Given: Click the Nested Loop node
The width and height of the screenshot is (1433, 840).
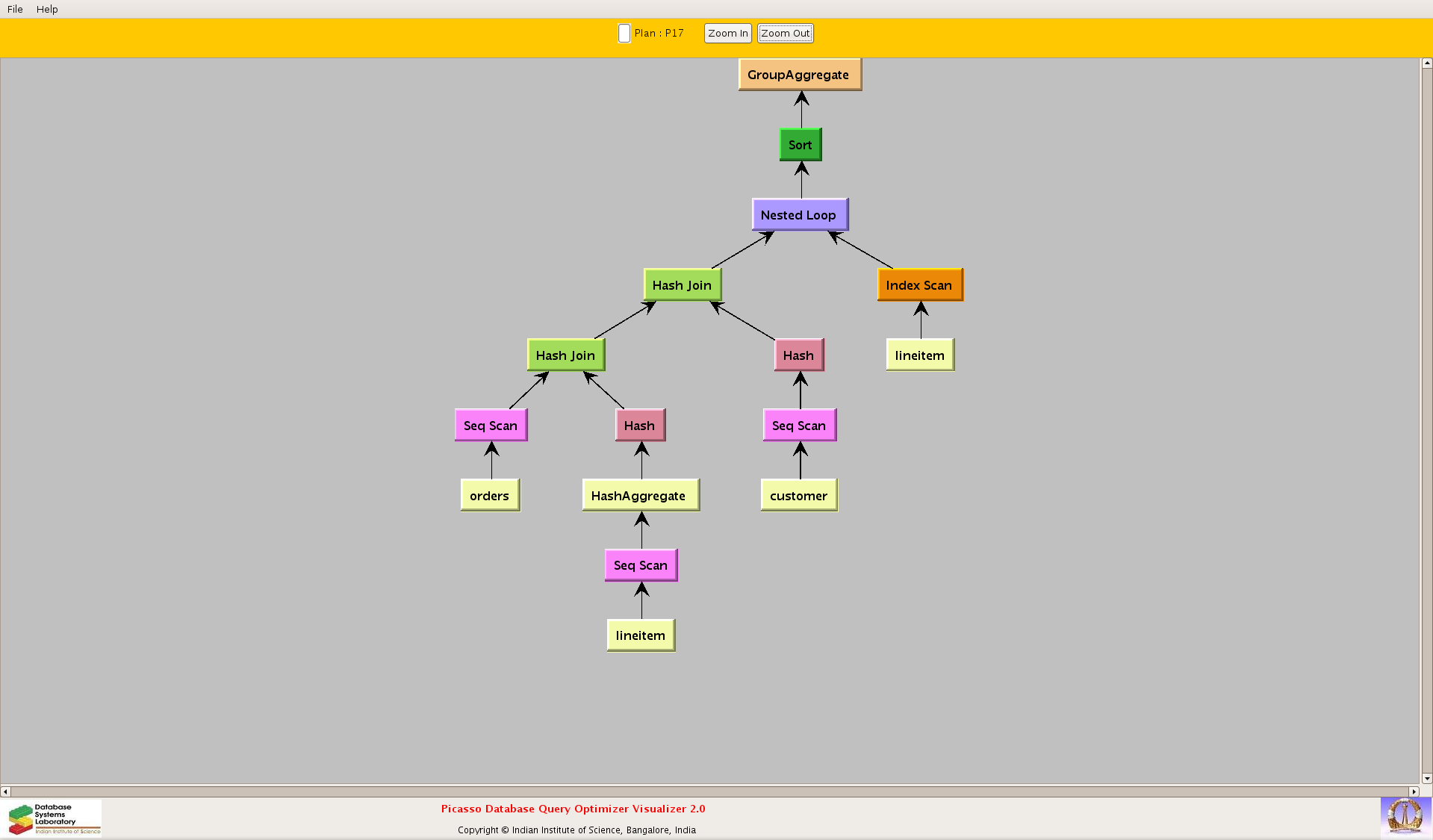Looking at the screenshot, I should tap(799, 215).
